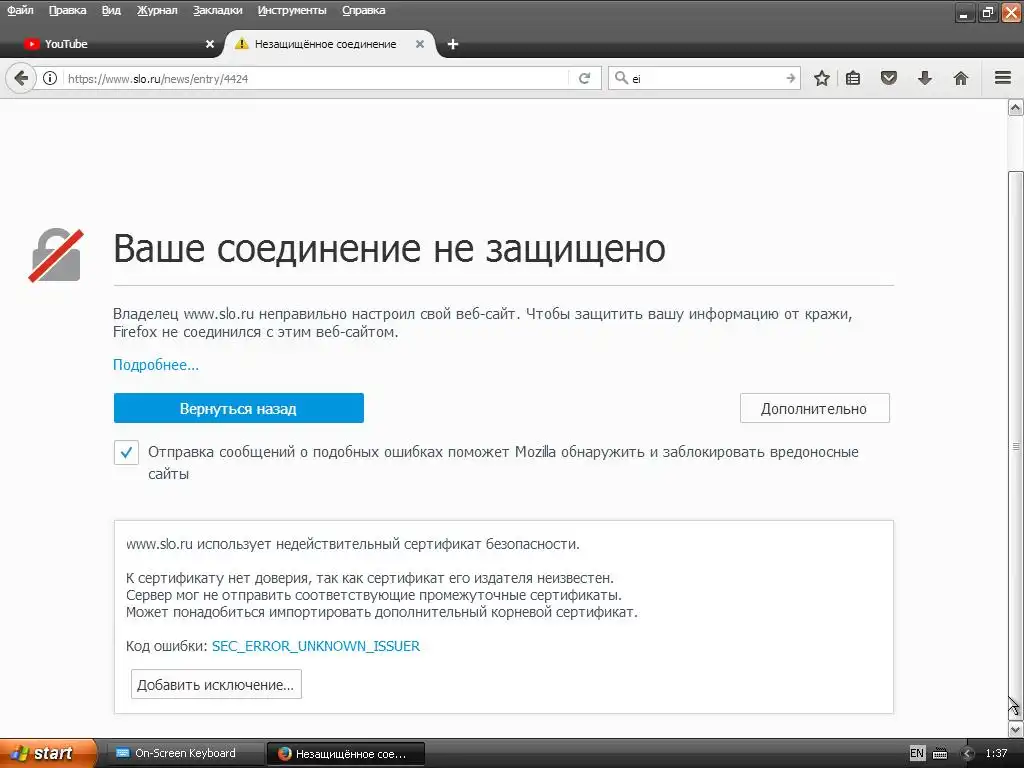1024x768 pixels.
Task: Select Firefox window in taskbar
Action: click(345, 754)
